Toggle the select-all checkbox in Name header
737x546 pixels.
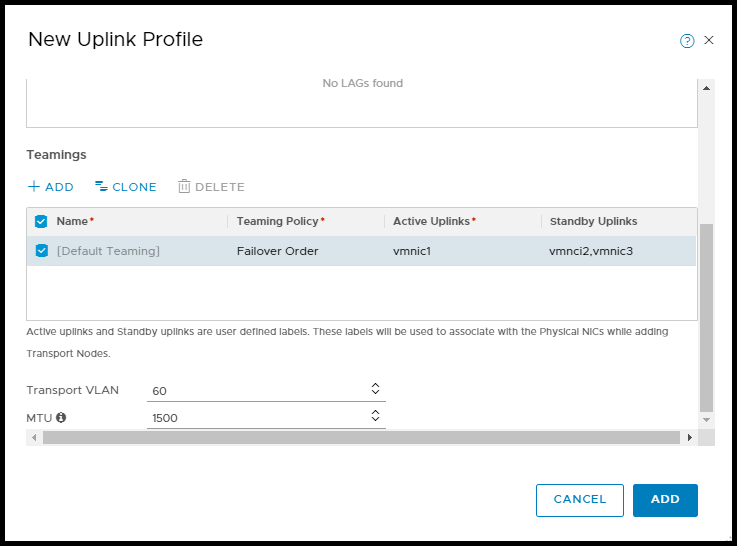pos(41,221)
